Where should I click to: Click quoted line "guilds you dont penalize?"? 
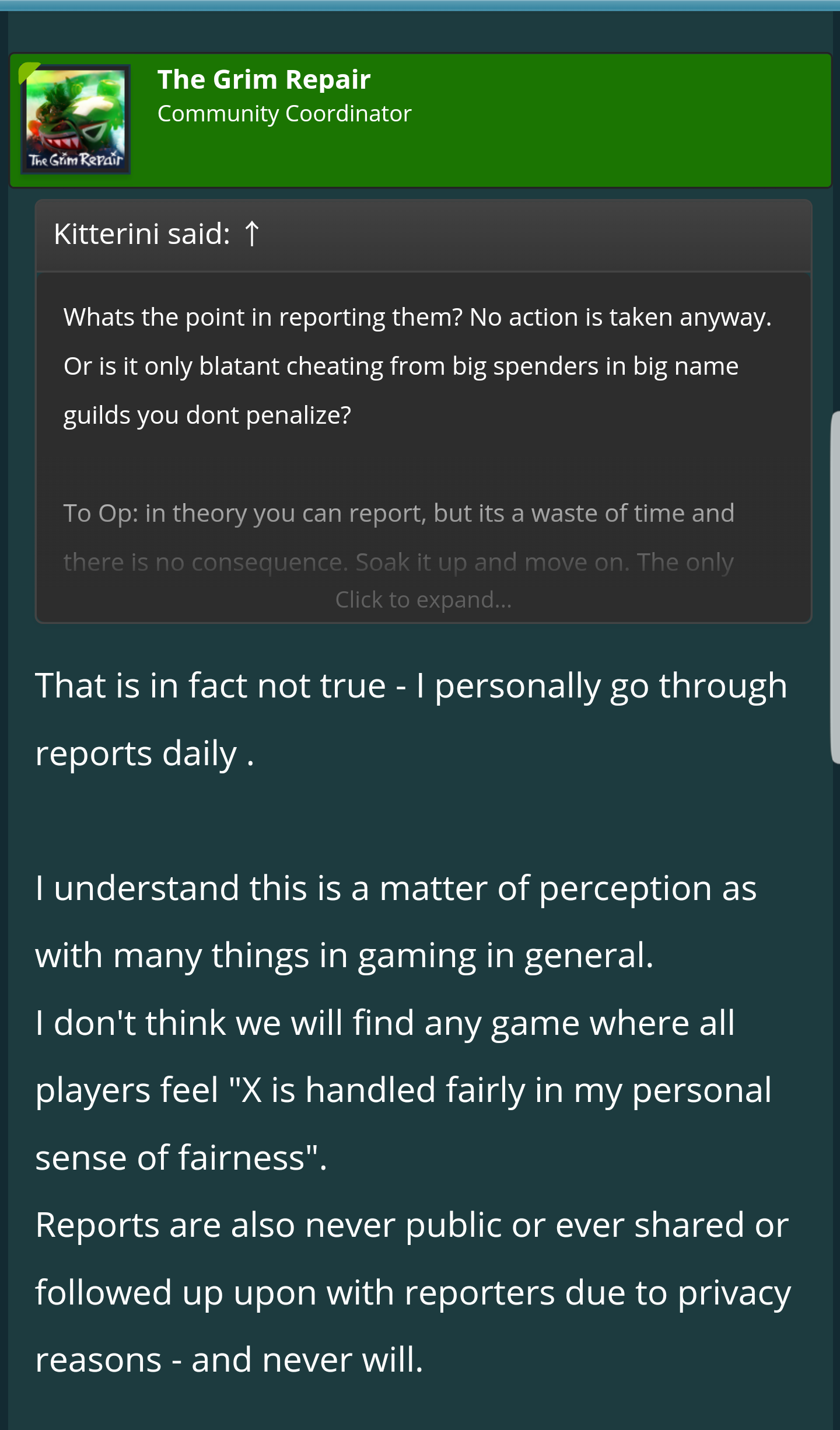pyautogui.click(x=207, y=416)
